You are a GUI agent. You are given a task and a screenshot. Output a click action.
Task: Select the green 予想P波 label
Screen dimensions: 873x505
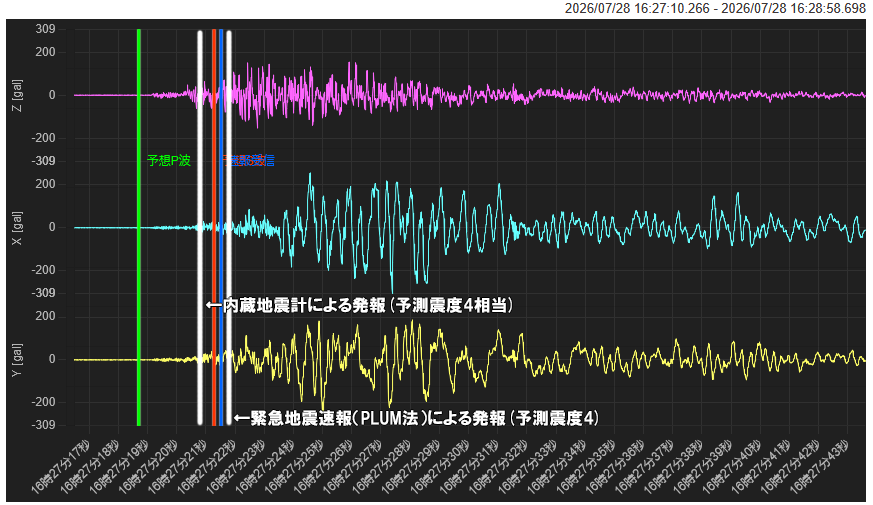tap(169, 160)
